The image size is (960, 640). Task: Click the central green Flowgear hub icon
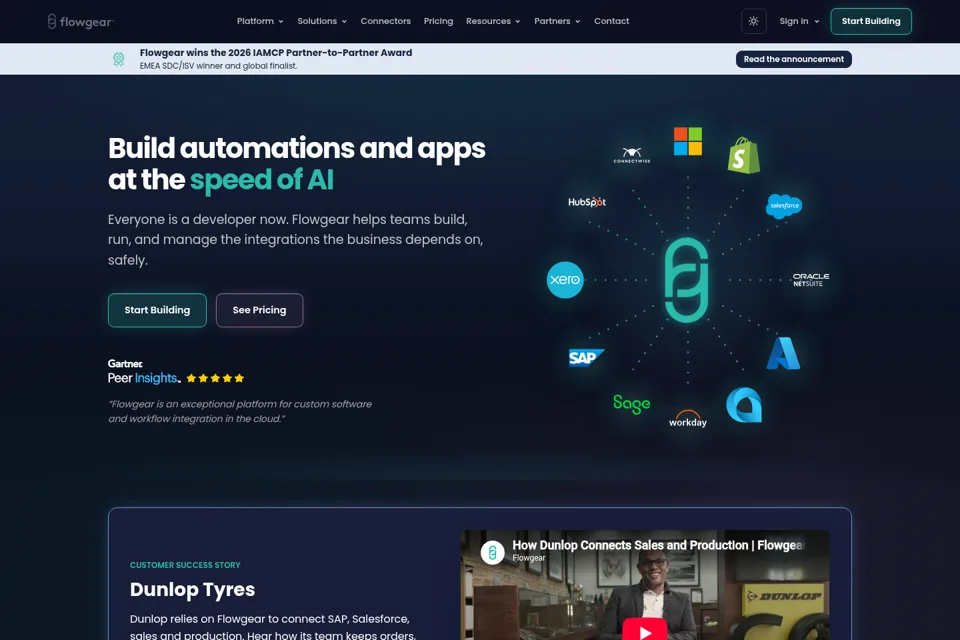[687, 280]
